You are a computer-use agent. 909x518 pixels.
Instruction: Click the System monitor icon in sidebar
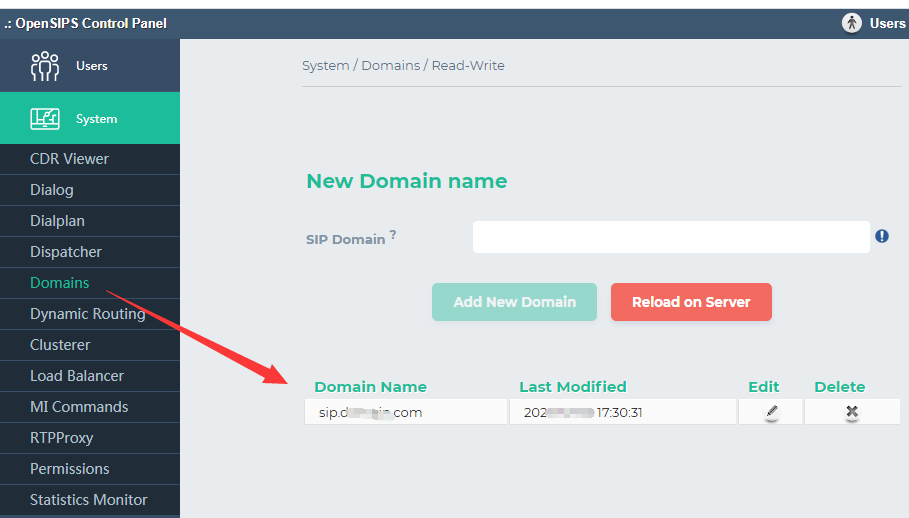point(45,119)
